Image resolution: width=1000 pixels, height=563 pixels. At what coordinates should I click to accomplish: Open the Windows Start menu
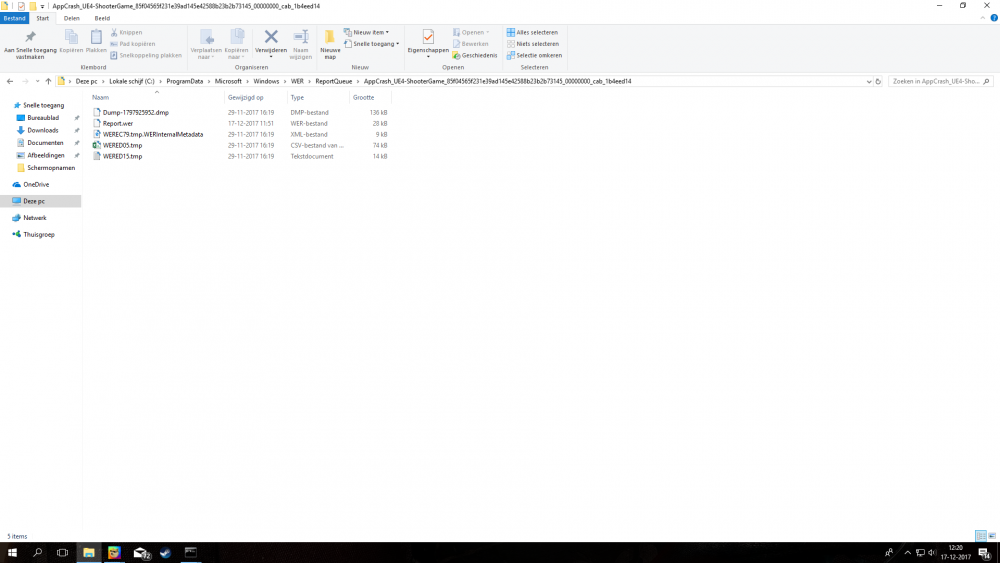coord(11,553)
